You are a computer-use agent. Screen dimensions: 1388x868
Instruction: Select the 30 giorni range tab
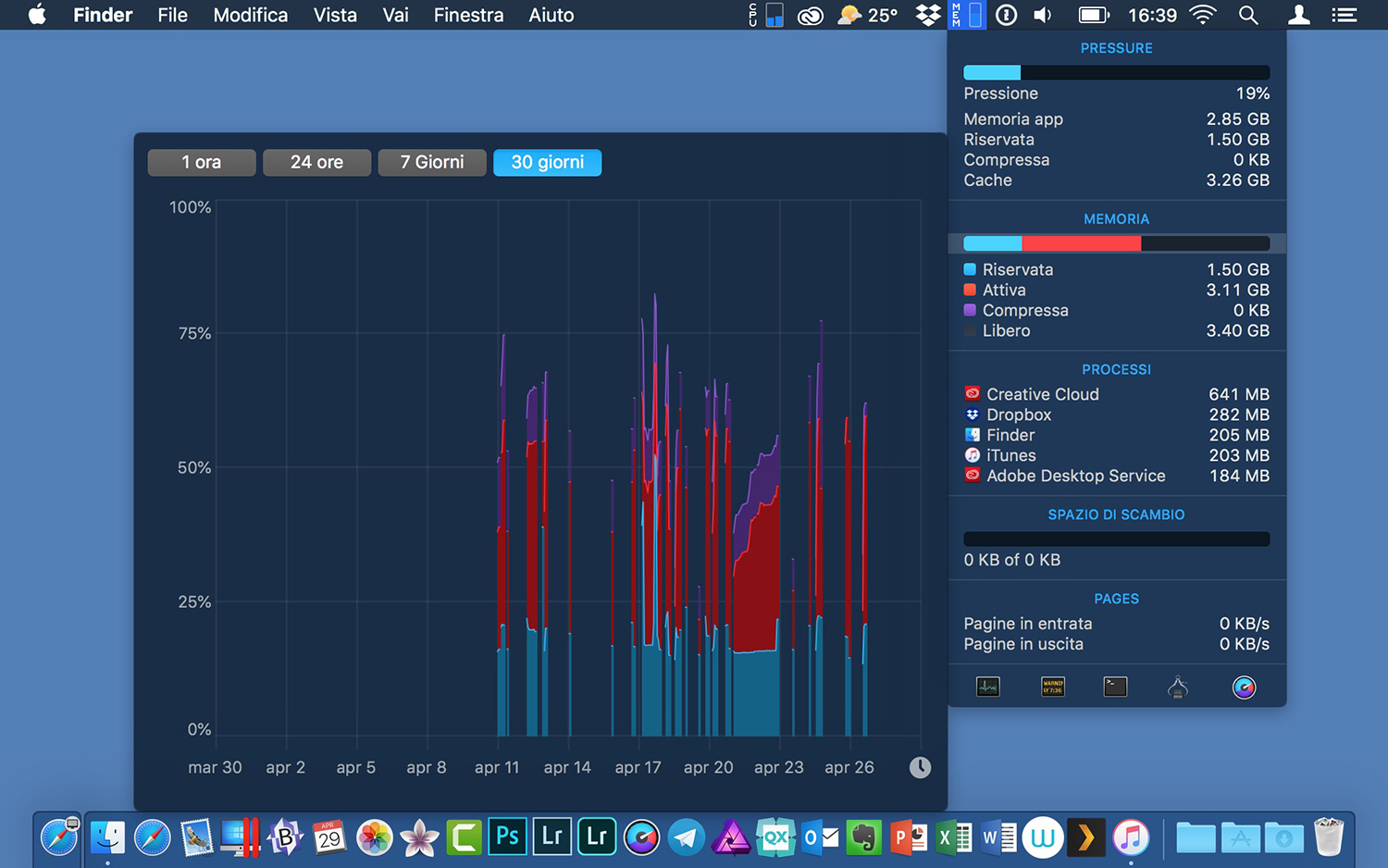(548, 162)
